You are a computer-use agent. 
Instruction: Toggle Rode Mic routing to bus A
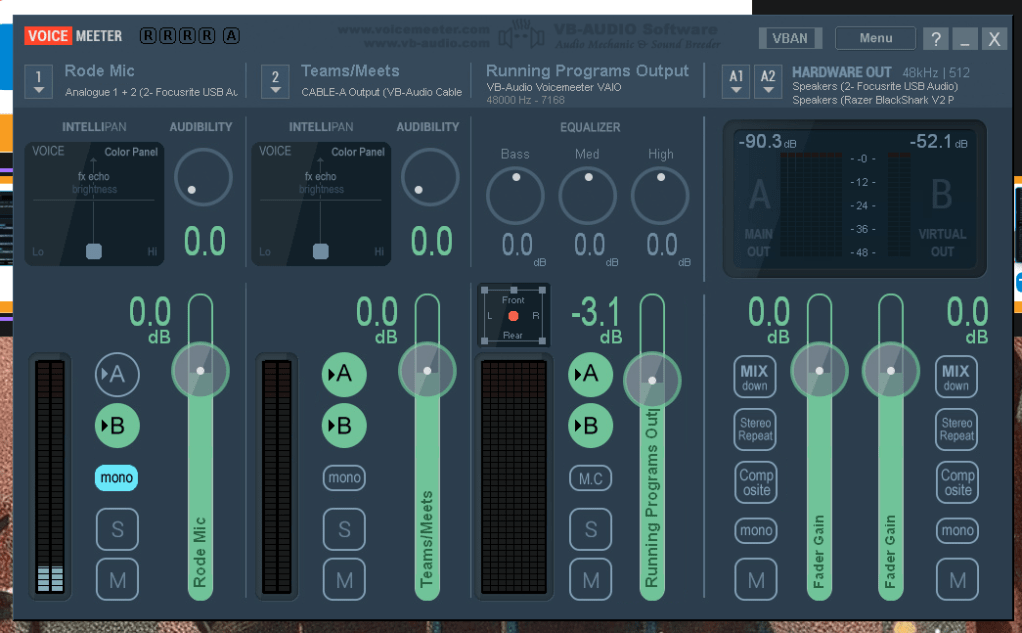click(117, 374)
